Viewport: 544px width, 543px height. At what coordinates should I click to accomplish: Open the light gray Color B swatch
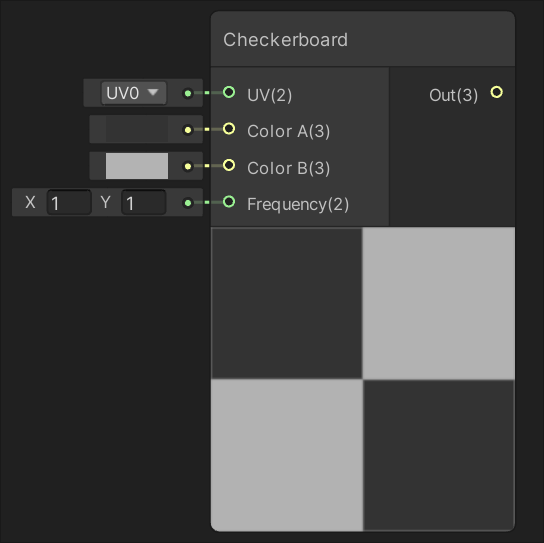click(x=137, y=166)
